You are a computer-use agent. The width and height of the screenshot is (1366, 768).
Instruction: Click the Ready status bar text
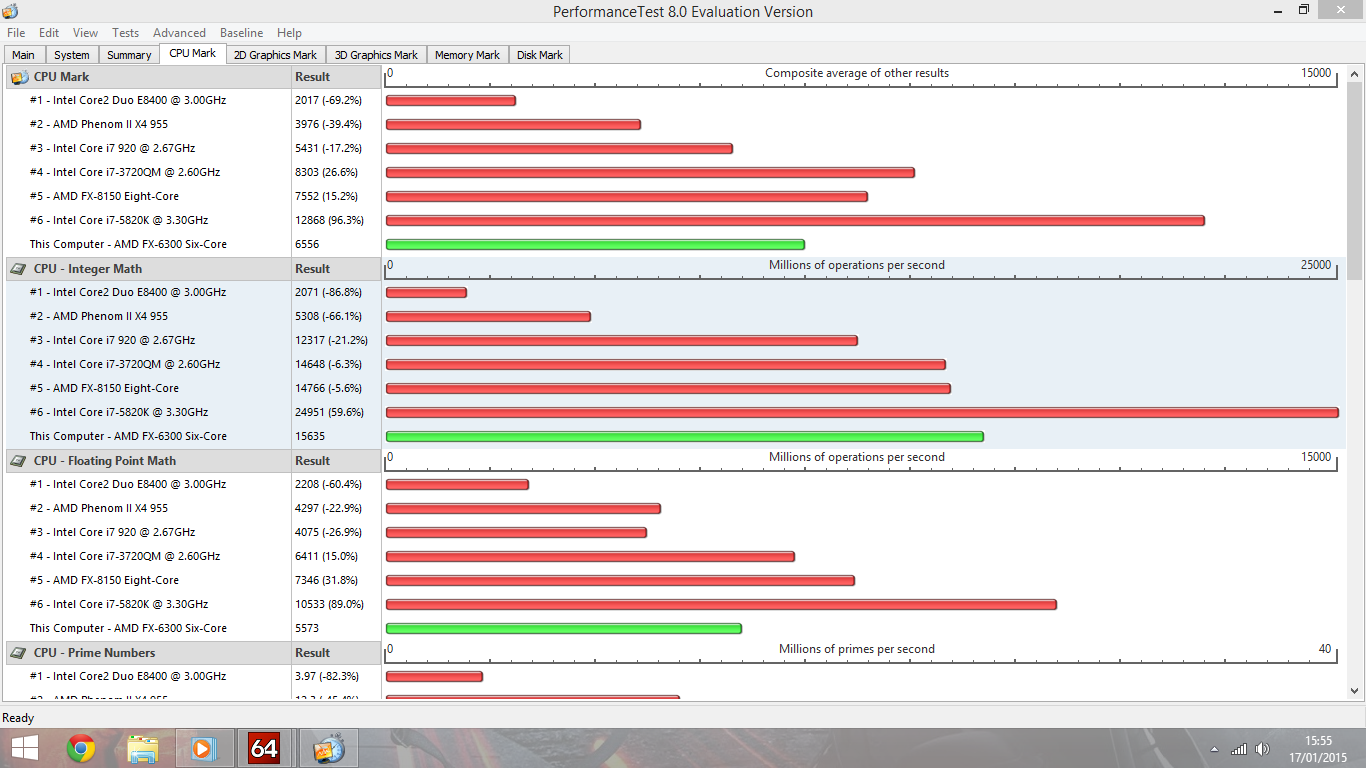point(18,717)
